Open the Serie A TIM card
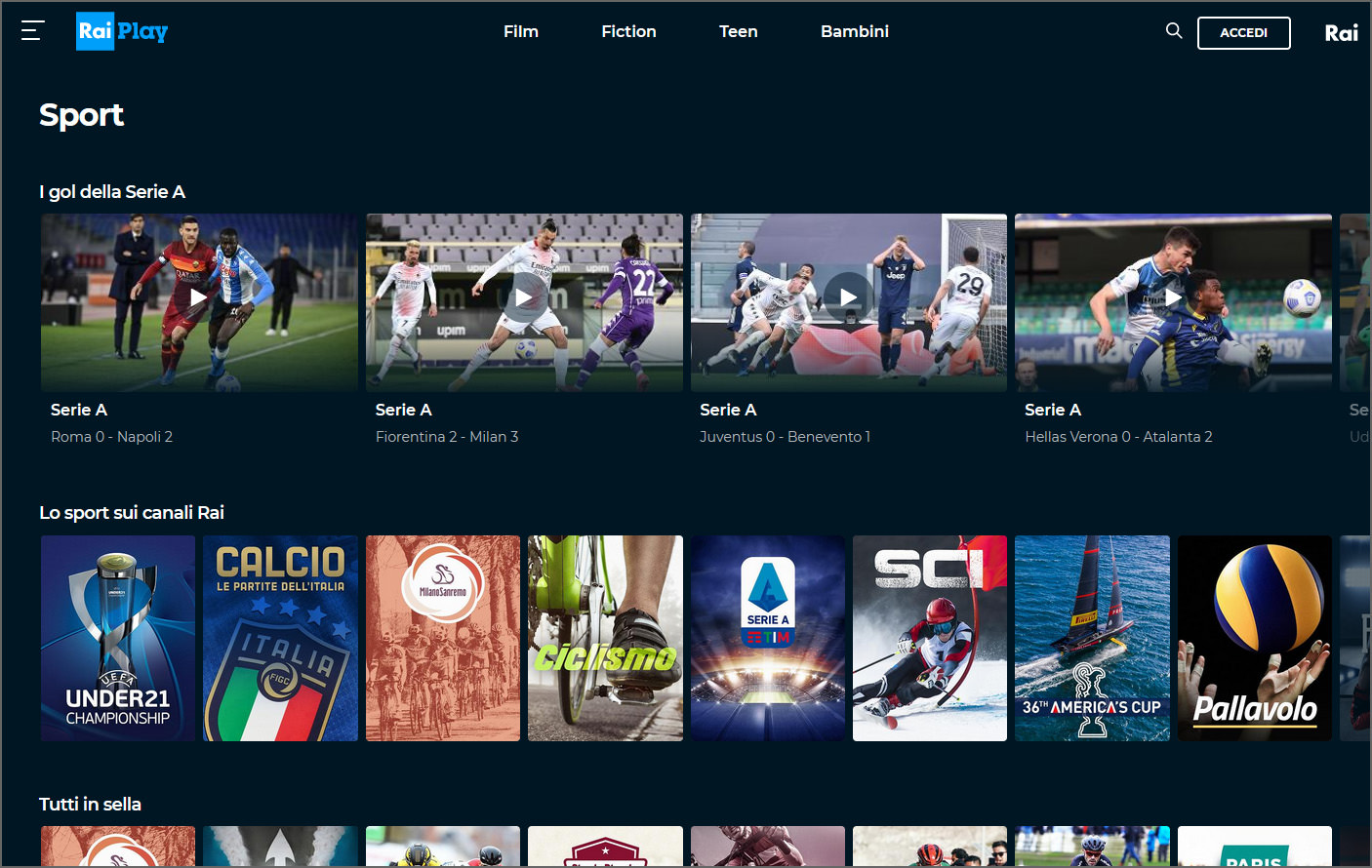Viewport: 1372px width, 868px height. point(768,638)
